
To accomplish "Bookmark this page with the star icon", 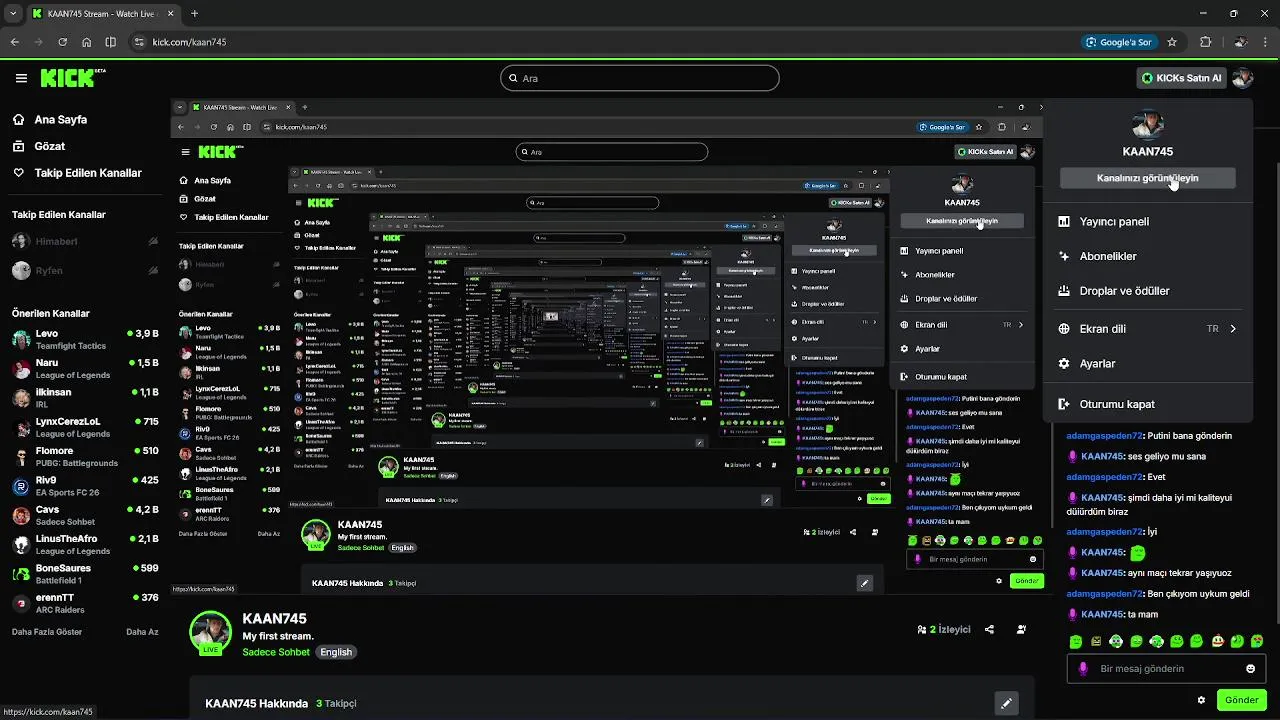I will [1172, 42].
